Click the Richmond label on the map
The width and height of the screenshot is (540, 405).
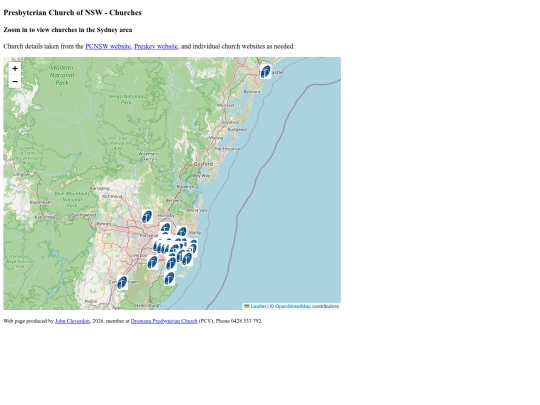[x=112, y=196]
